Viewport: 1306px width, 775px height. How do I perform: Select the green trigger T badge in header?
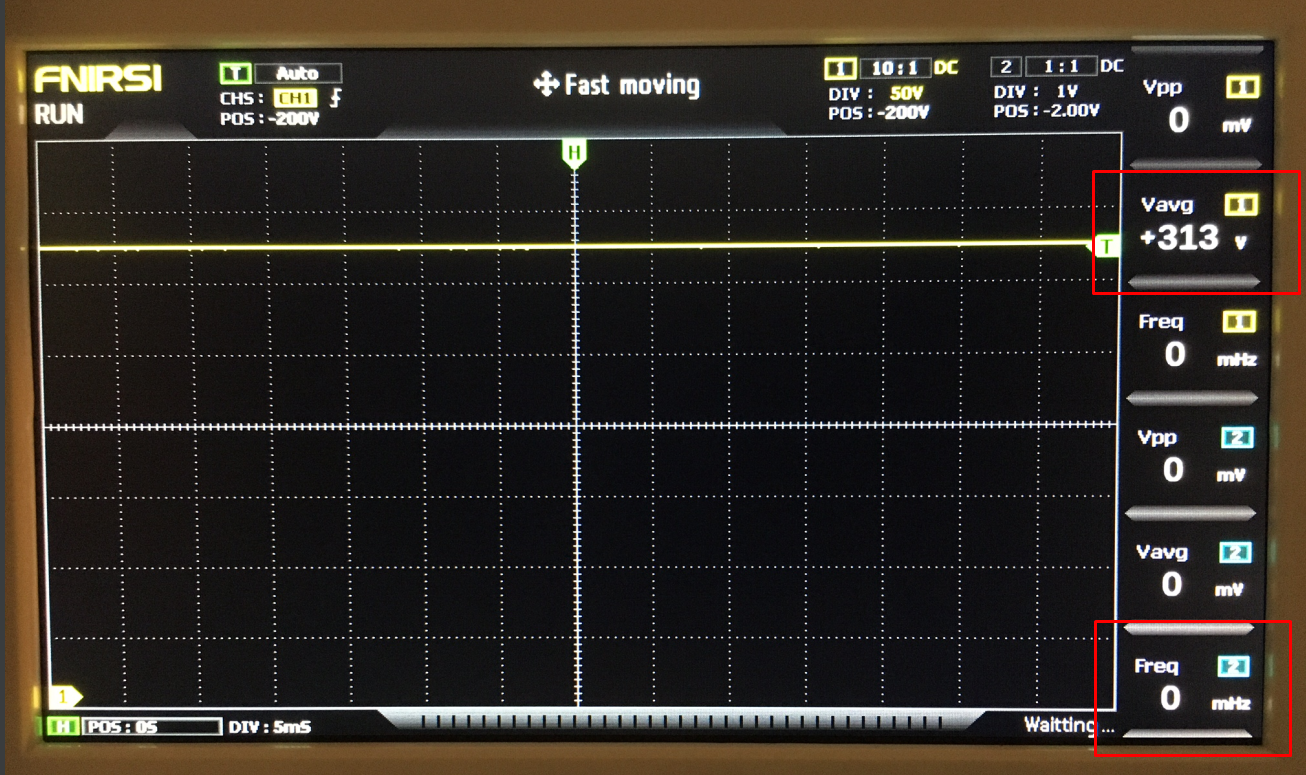coord(235,73)
